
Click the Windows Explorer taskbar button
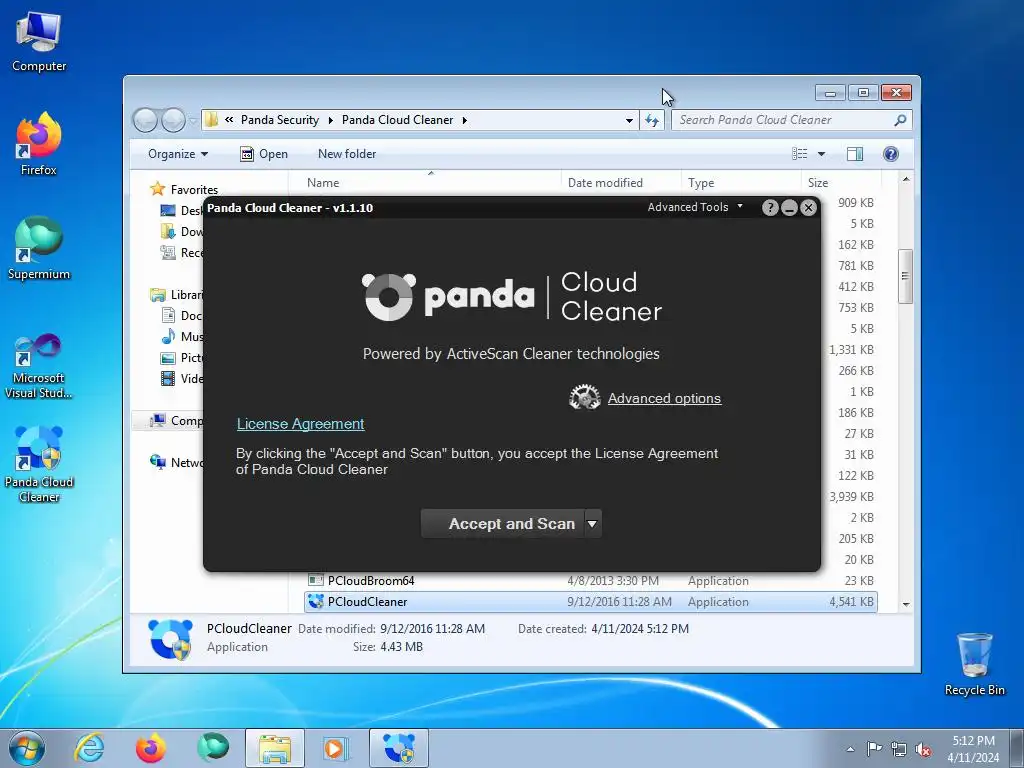[275, 748]
